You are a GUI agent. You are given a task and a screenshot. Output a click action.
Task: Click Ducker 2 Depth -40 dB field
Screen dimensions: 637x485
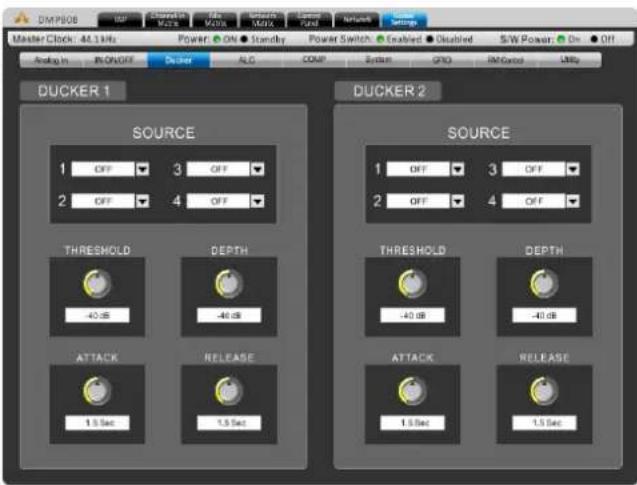(544, 315)
